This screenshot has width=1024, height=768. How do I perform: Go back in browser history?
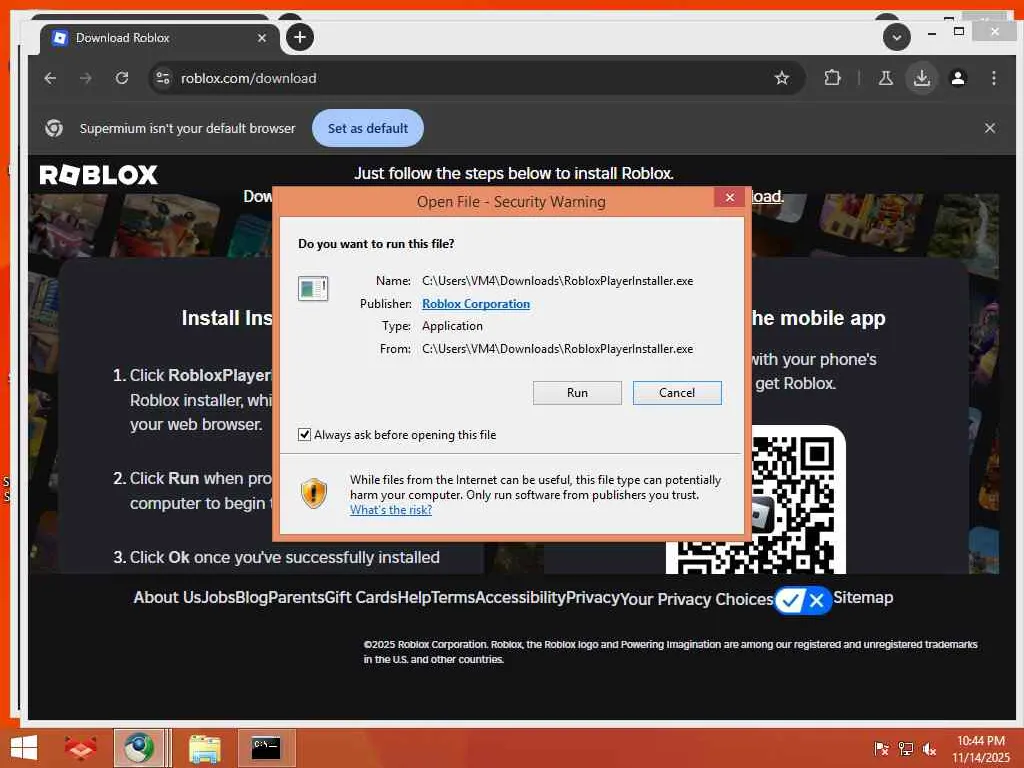click(x=50, y=78)
